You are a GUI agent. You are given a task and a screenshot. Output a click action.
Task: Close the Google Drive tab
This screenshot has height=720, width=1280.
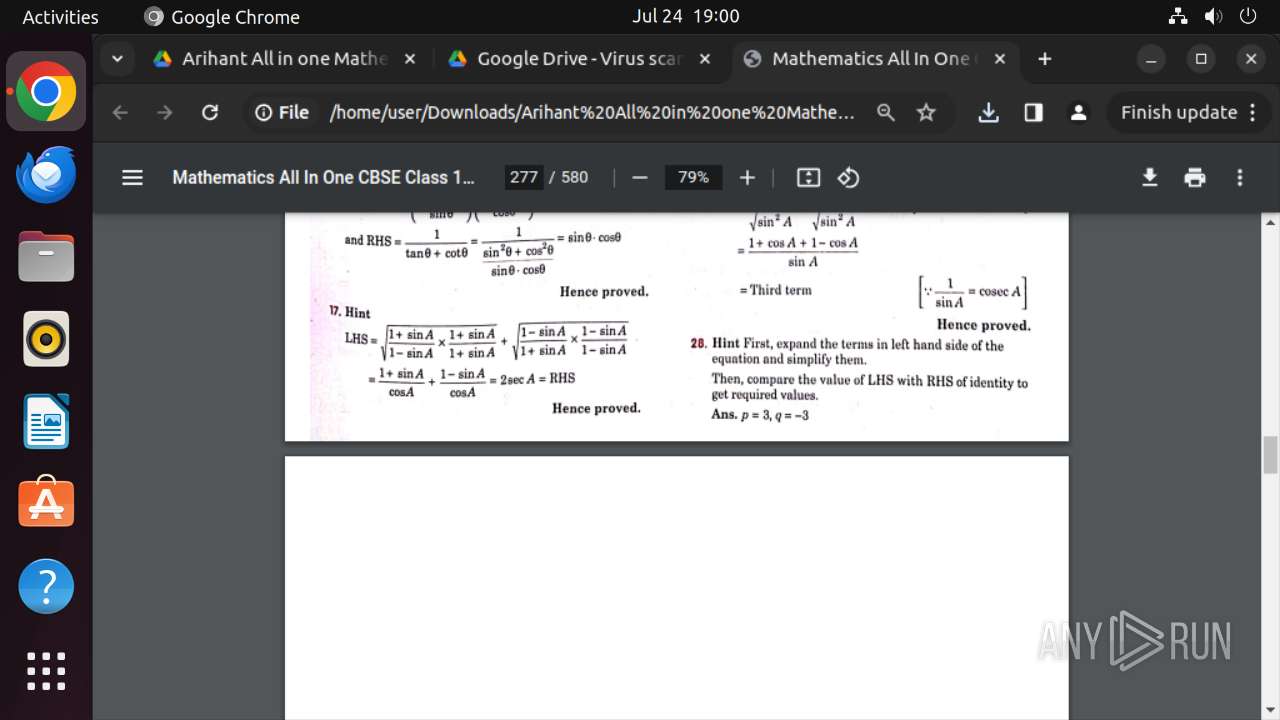tap(704, 59)
